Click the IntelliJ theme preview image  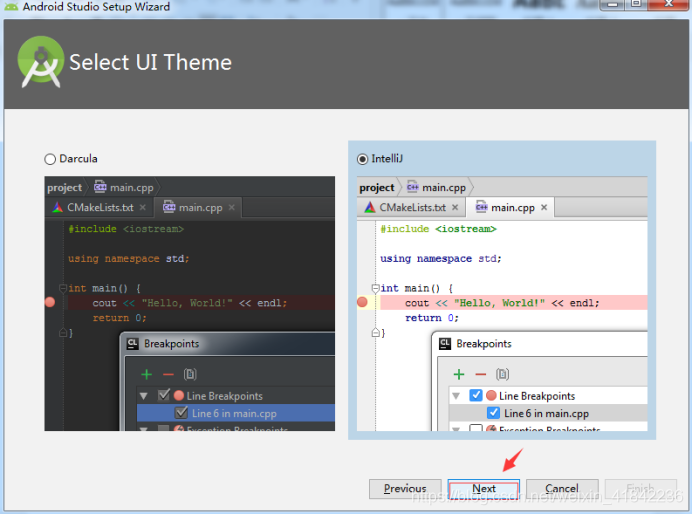coord(502,304)
